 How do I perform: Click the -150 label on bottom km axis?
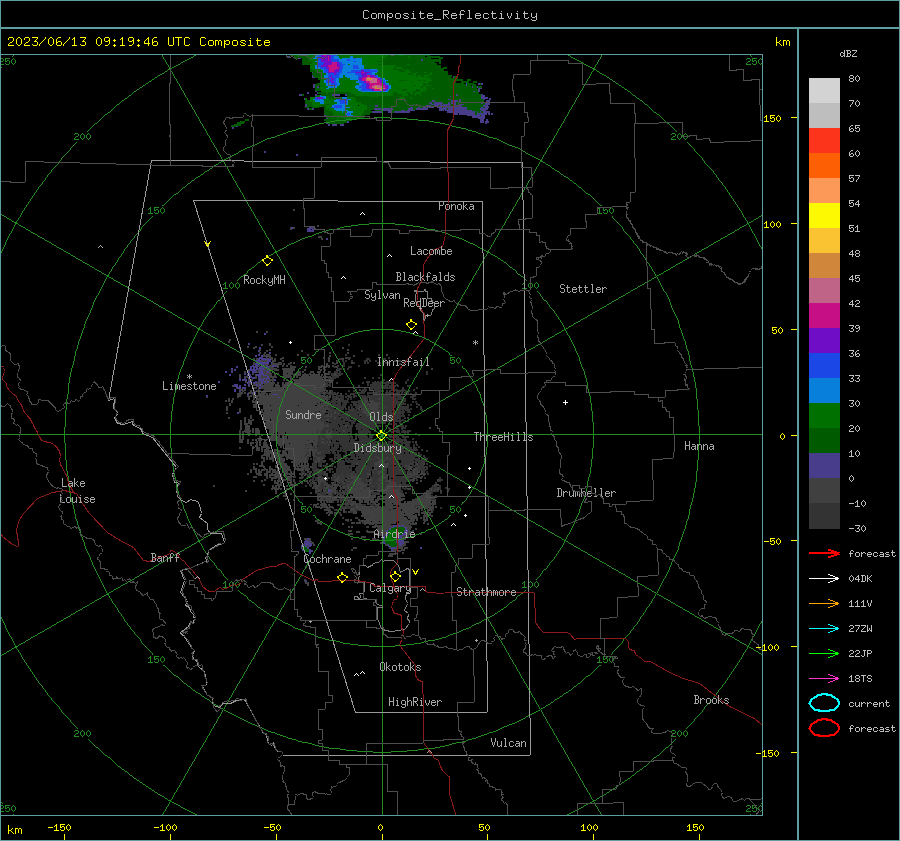click(59, 828)
